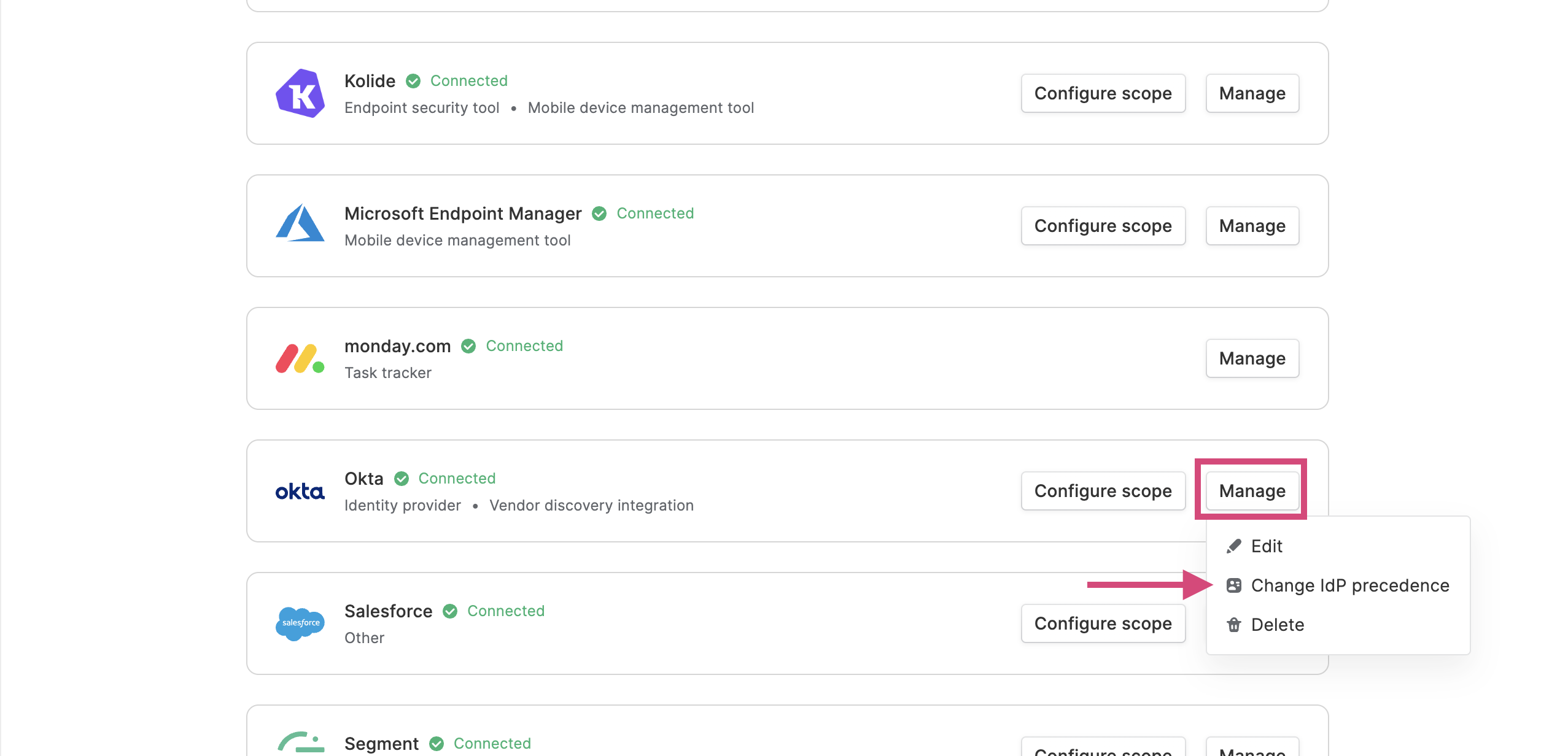Image resolution: width=1568 pixels, height=756 pixels.
Task: Click Configure scope for Kolide
Action: pyautogui.click(x=1103, y=93)
